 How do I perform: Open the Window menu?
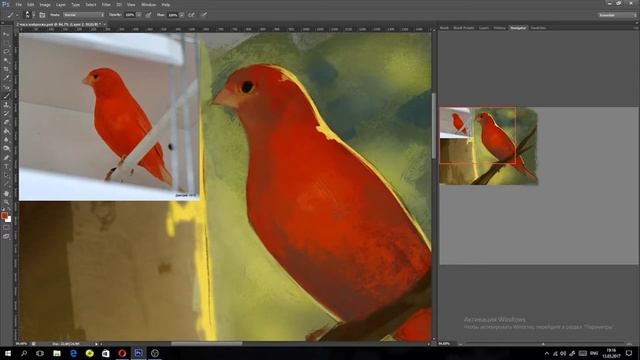click(149, 4)
